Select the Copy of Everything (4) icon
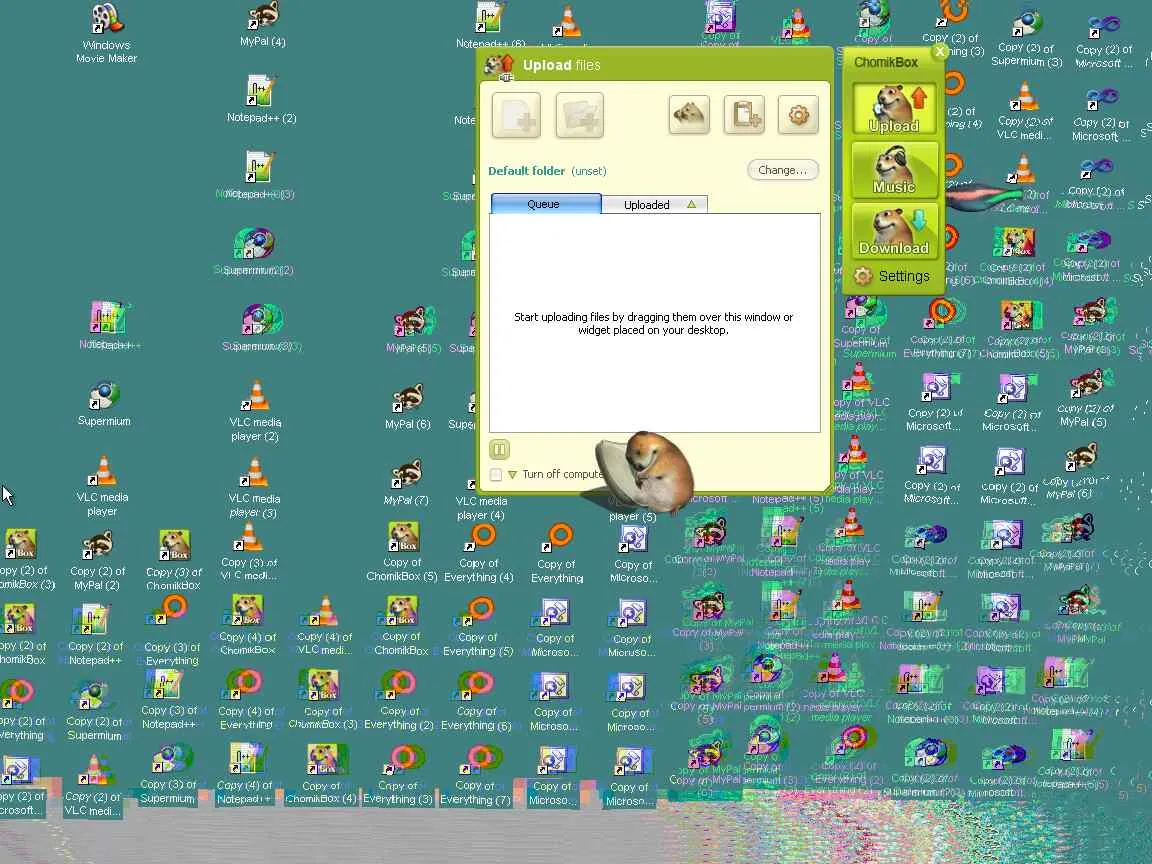Screen dimensions: 1152x864 (x=479, y=554)
